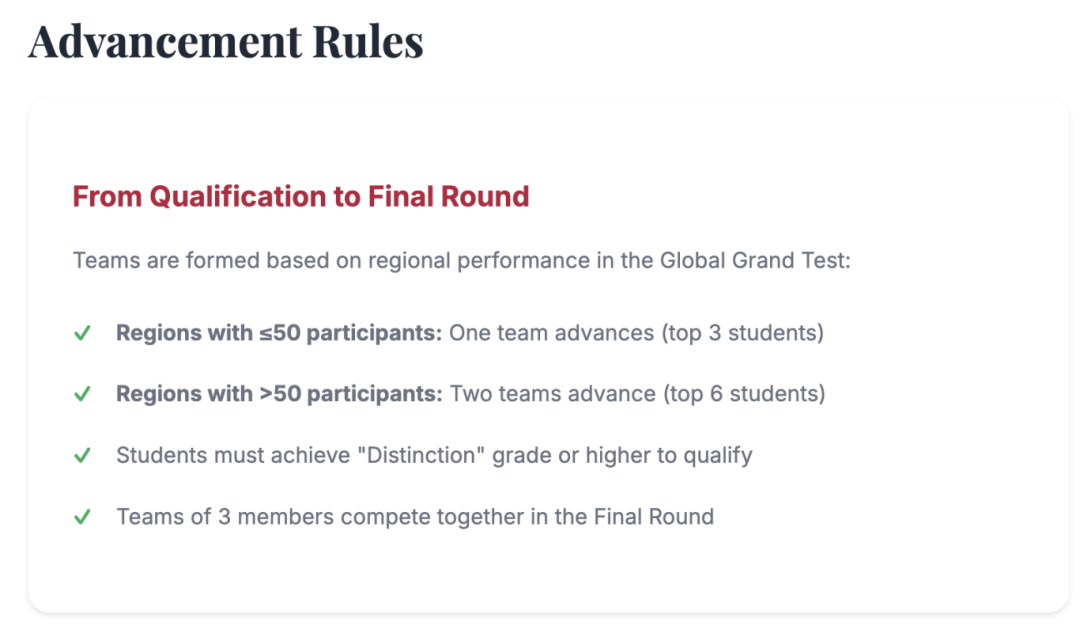This screenshot has height=633, width=1080.
Task: Click the checkmark beside '>50 participants' rule
Action: click(82, 394)
